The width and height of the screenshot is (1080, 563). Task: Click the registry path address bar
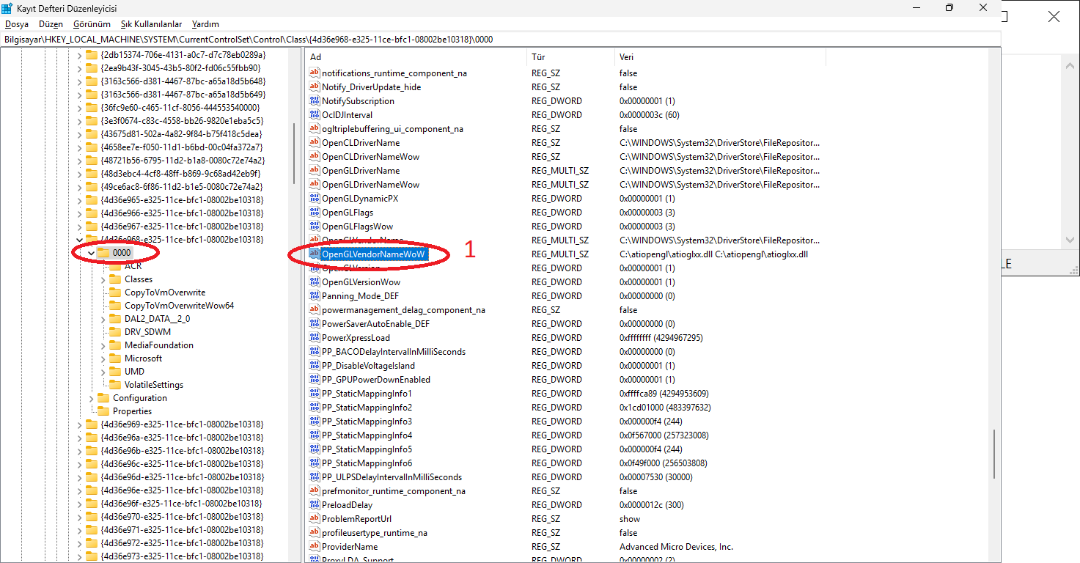coord(500,39)
